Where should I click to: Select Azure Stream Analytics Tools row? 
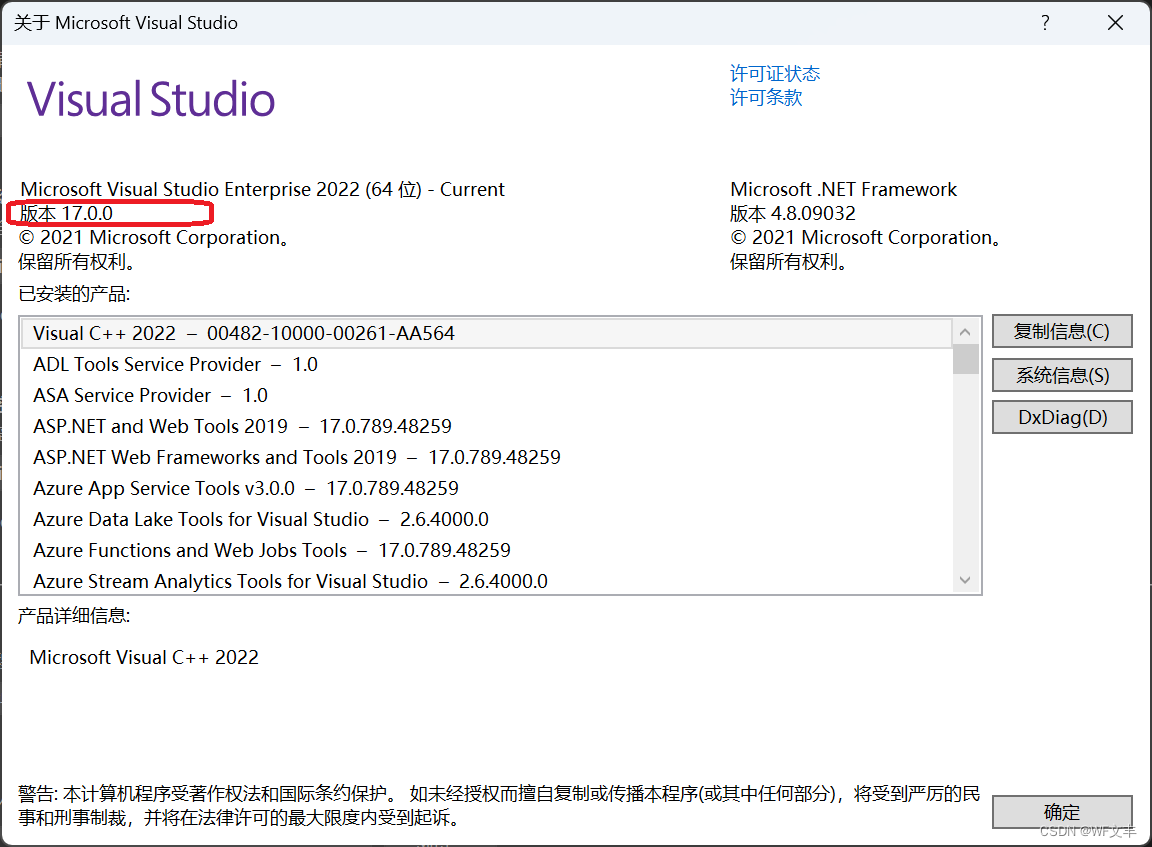coord(487,581)
